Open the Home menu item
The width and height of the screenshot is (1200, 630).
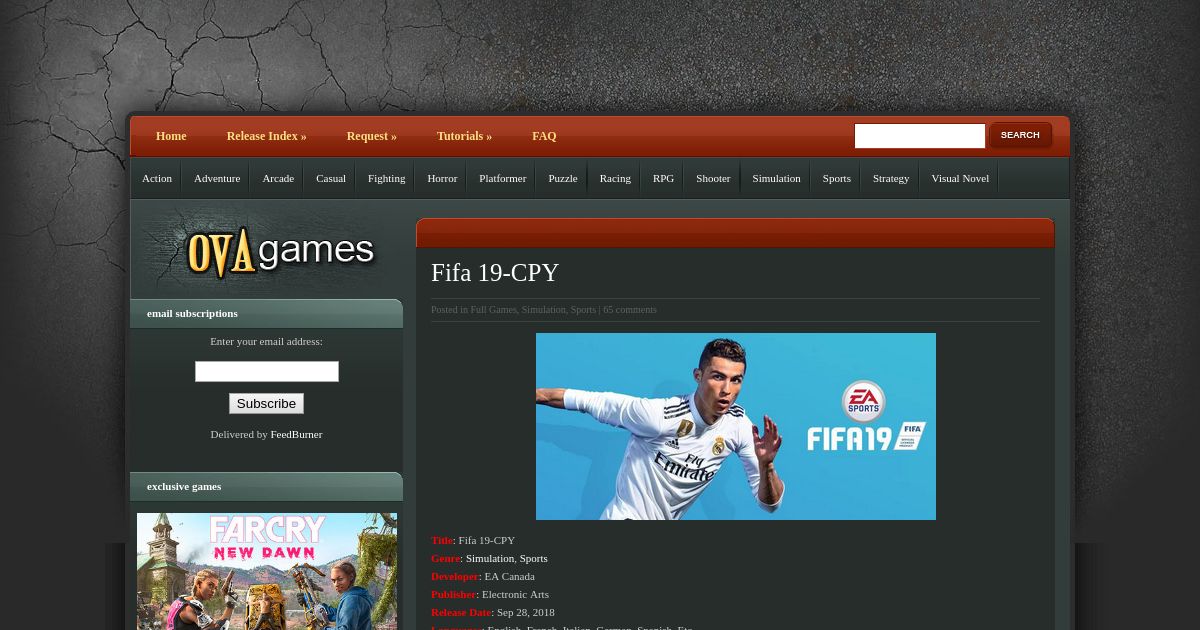point(171,136)
